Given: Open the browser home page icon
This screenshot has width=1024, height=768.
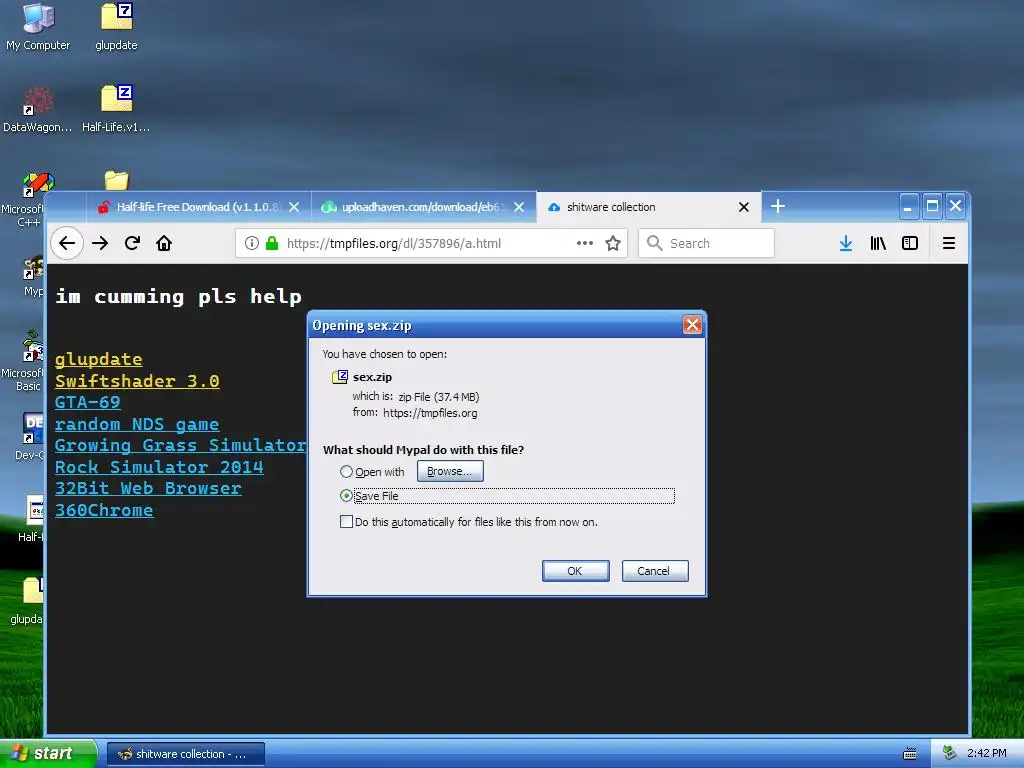Looking at the screenshot, I should click(x=164, y=244).
